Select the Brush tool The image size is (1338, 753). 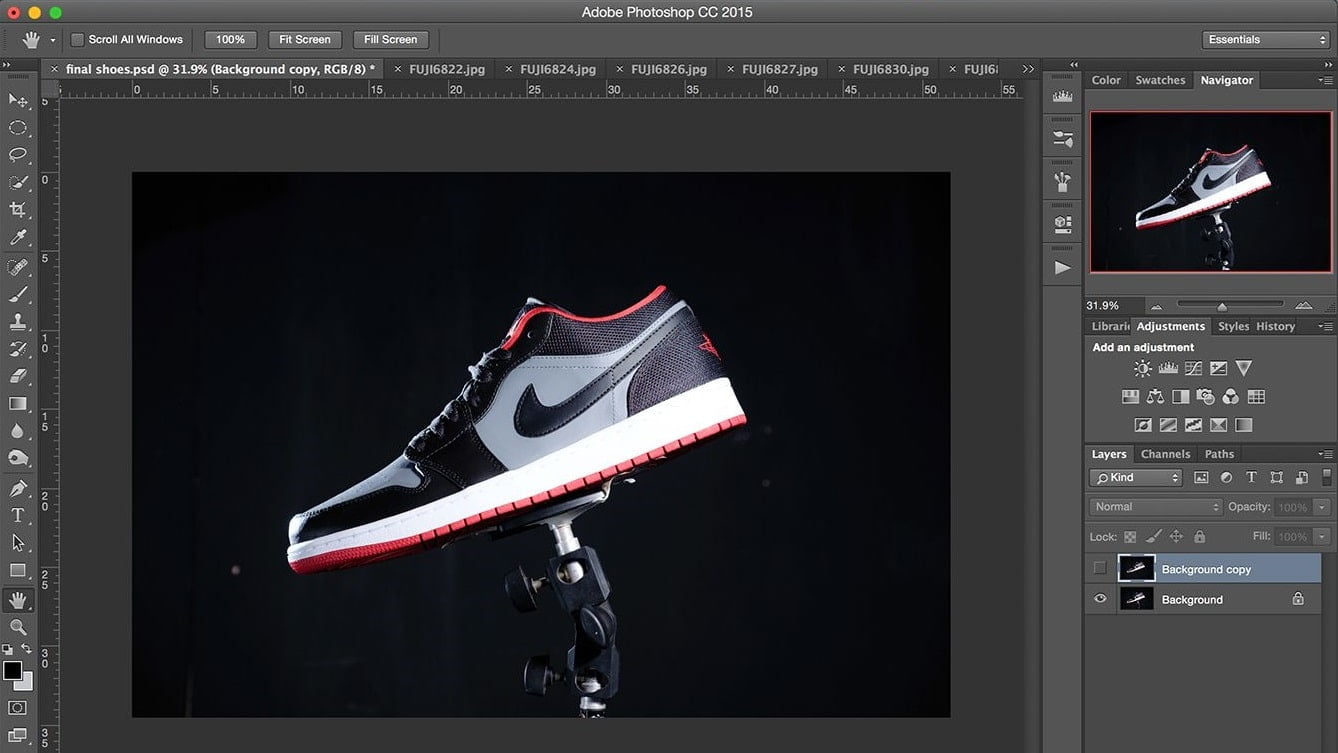(18, 295)
